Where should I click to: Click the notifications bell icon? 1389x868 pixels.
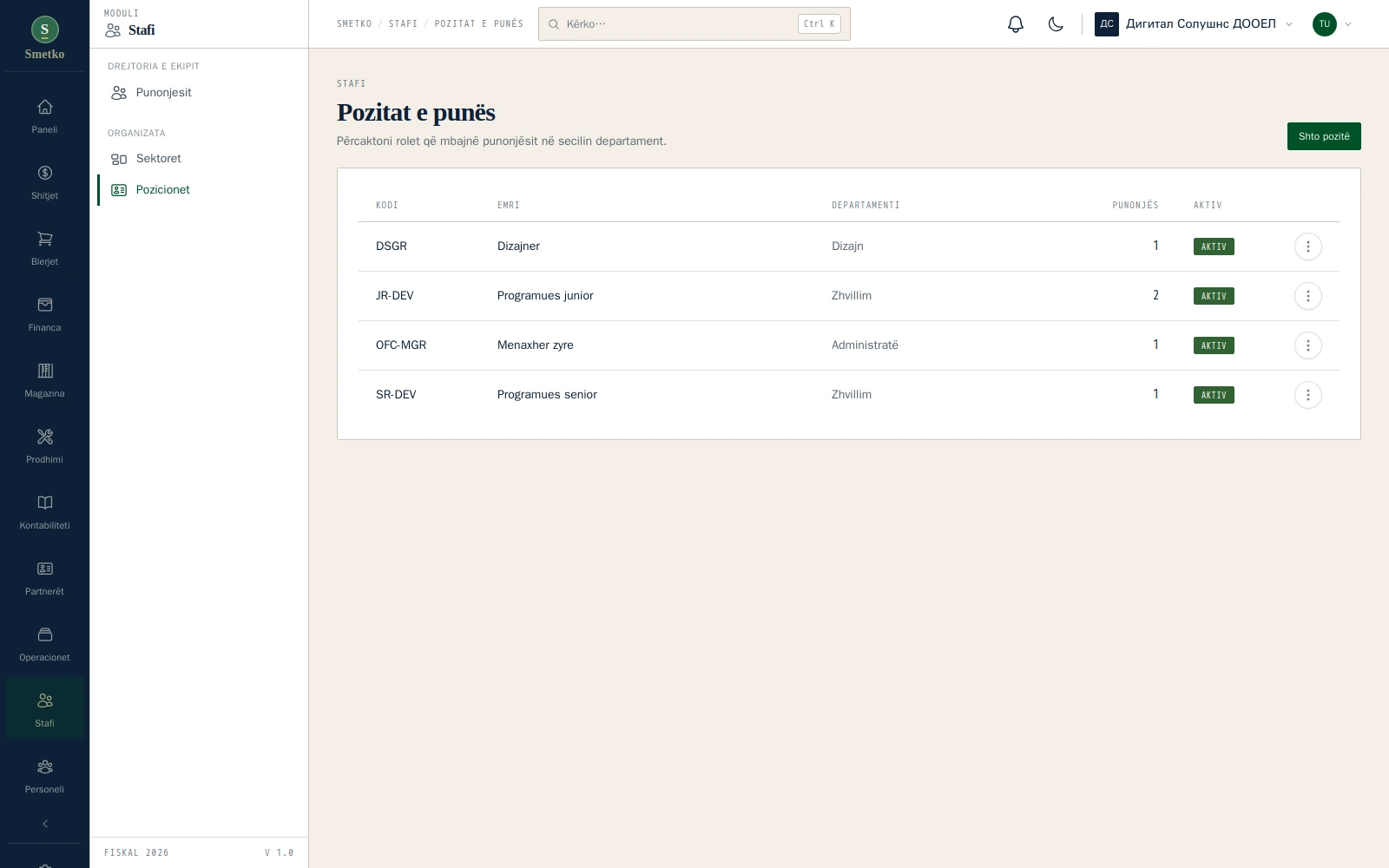pos(1016,24)
